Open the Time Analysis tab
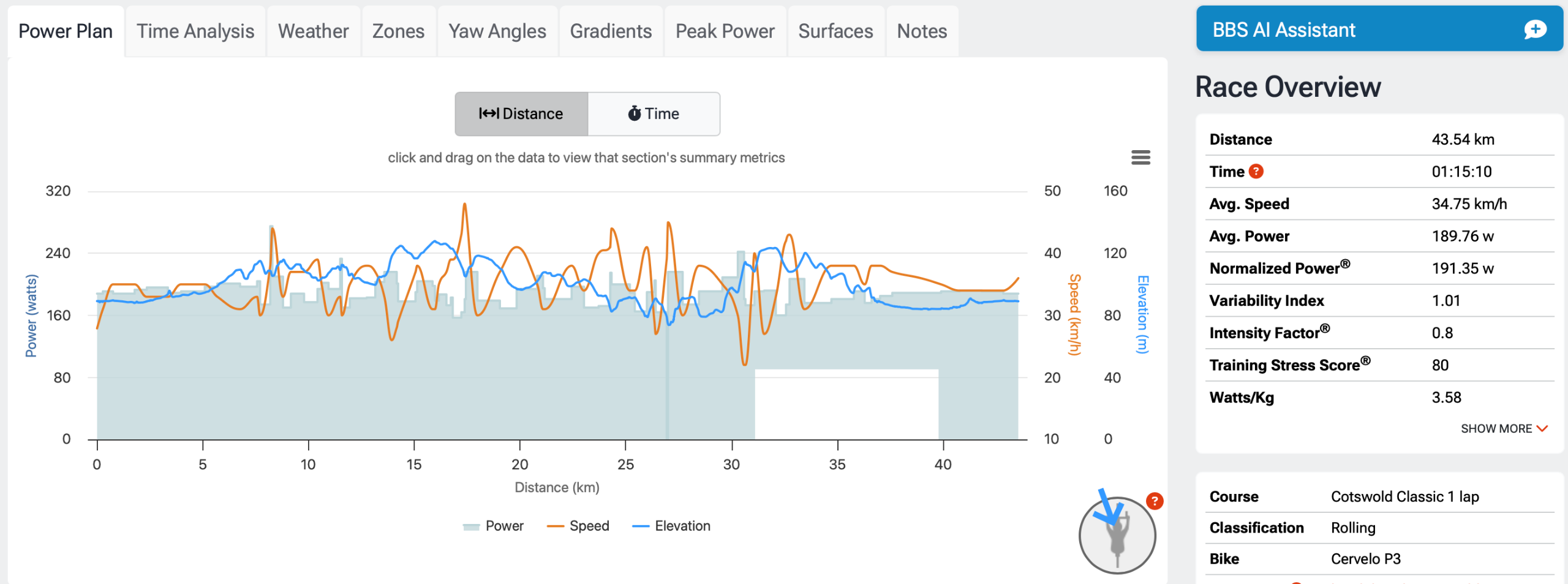 [x=195, y=31]
